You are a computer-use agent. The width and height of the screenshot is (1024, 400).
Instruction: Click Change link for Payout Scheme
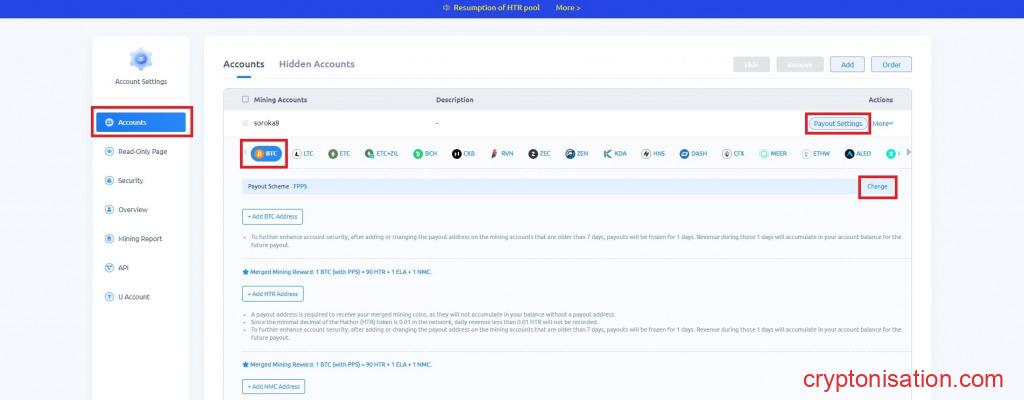876,187
